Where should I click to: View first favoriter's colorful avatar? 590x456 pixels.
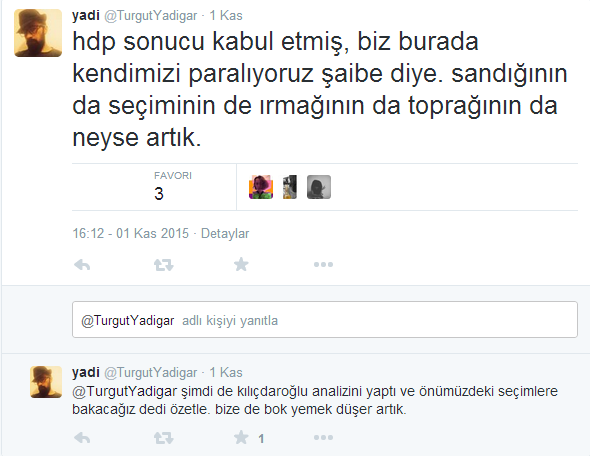pos(261,187)
